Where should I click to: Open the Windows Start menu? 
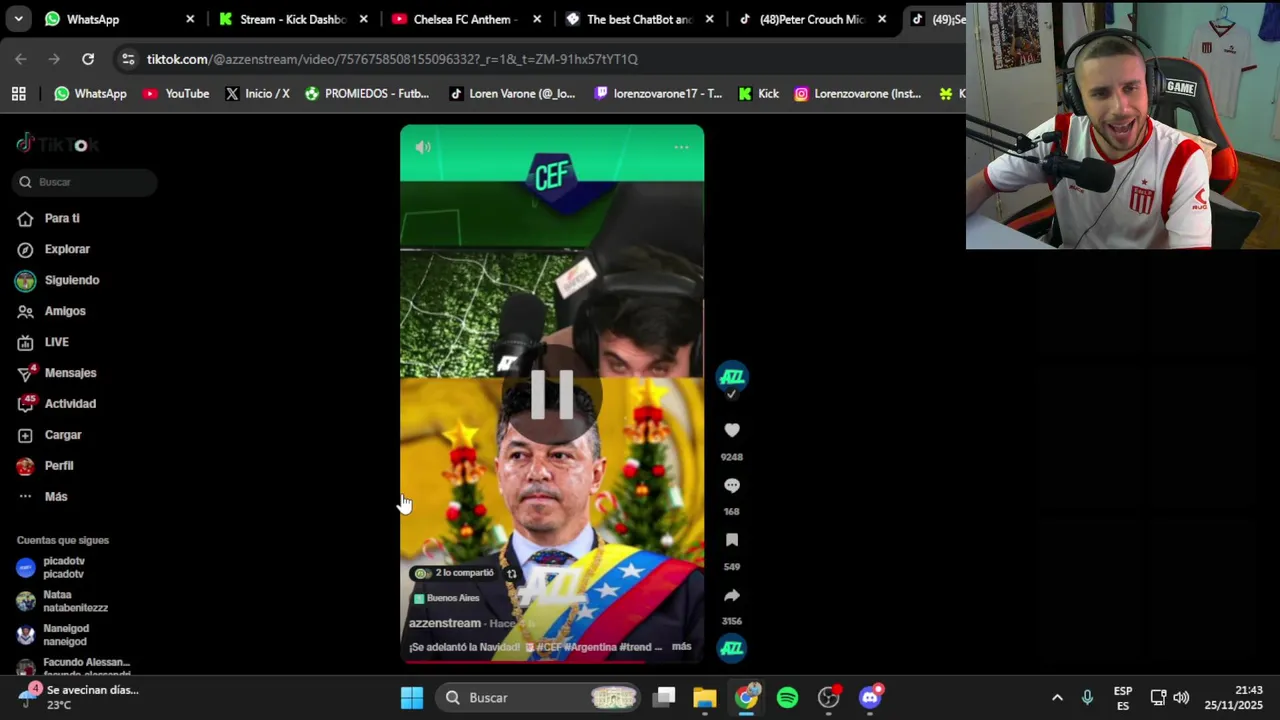point(412,698)
